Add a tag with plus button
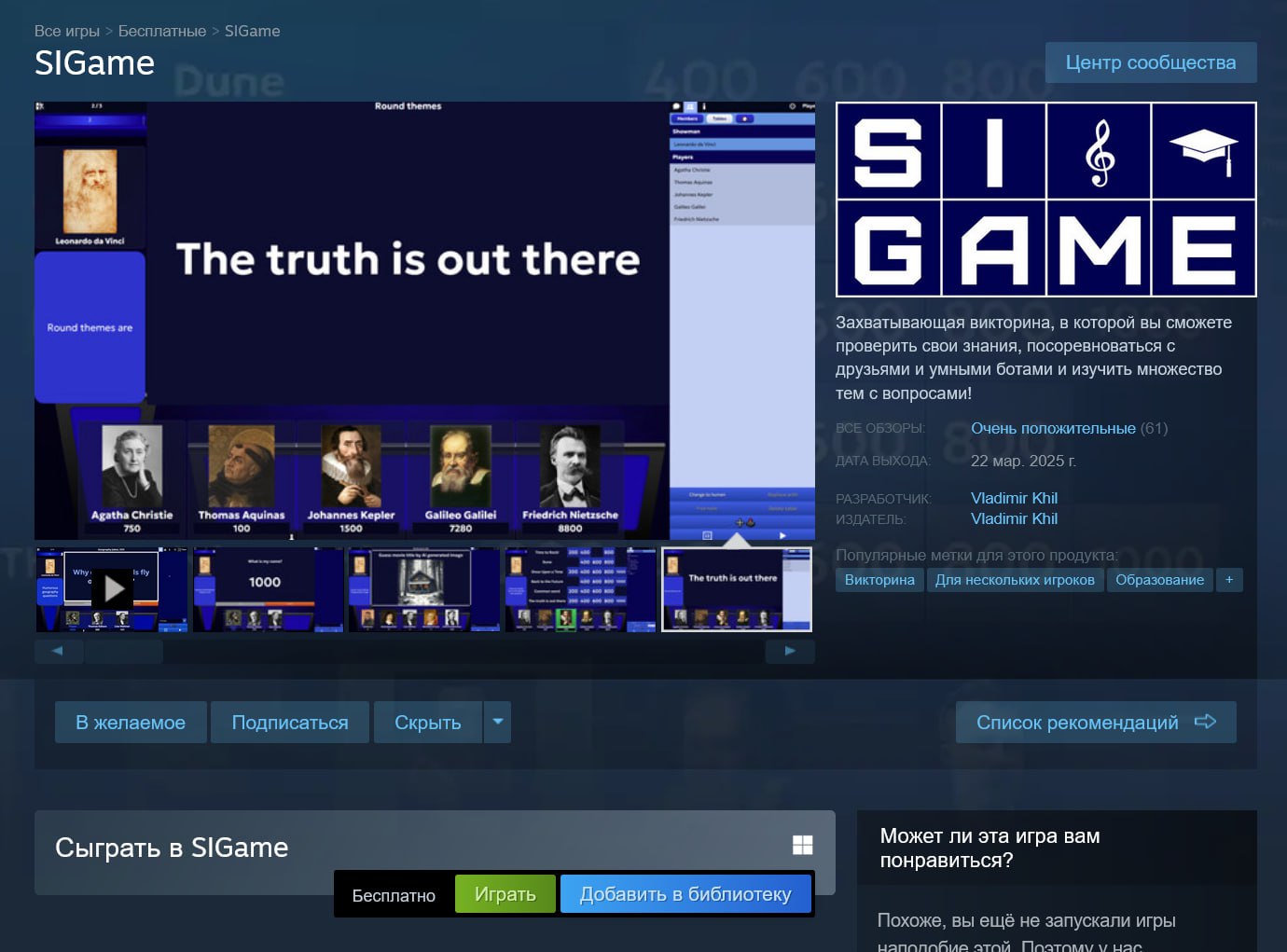Screen dimensions: 1287x952 click(x=1229, y=580)
